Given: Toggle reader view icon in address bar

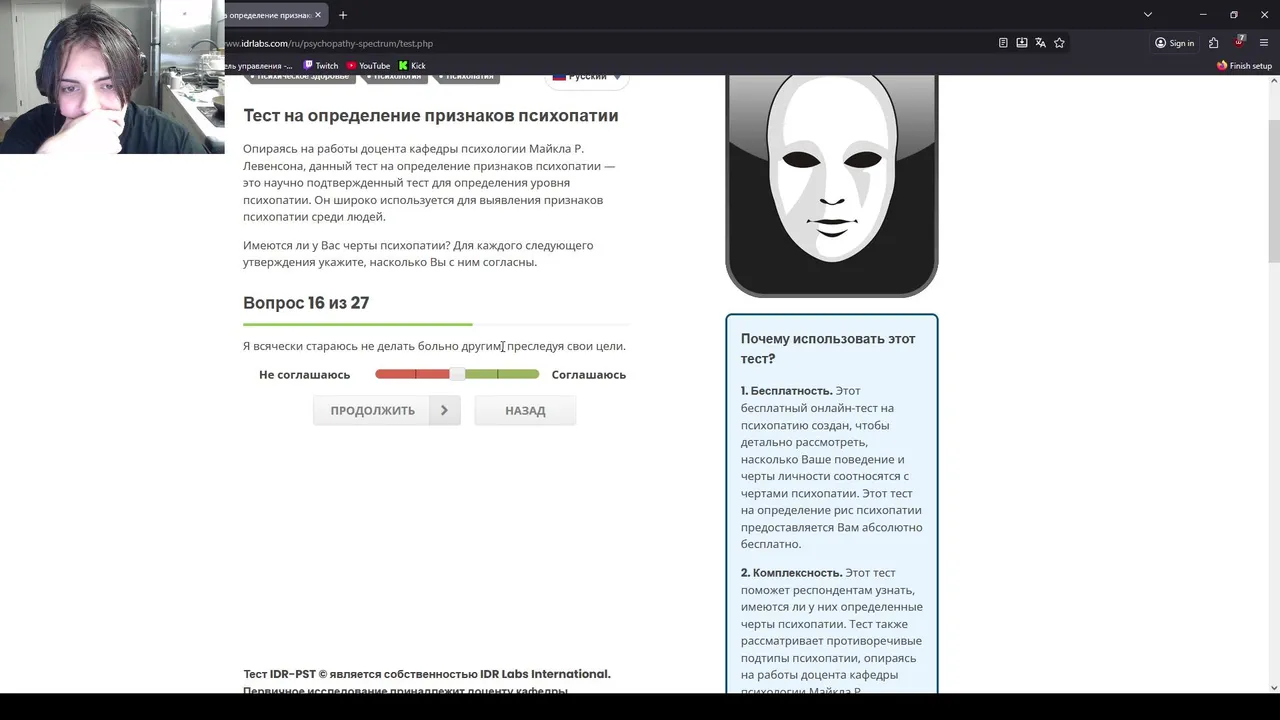Looking at the screenshot, I should click(x=1003, y=43).
